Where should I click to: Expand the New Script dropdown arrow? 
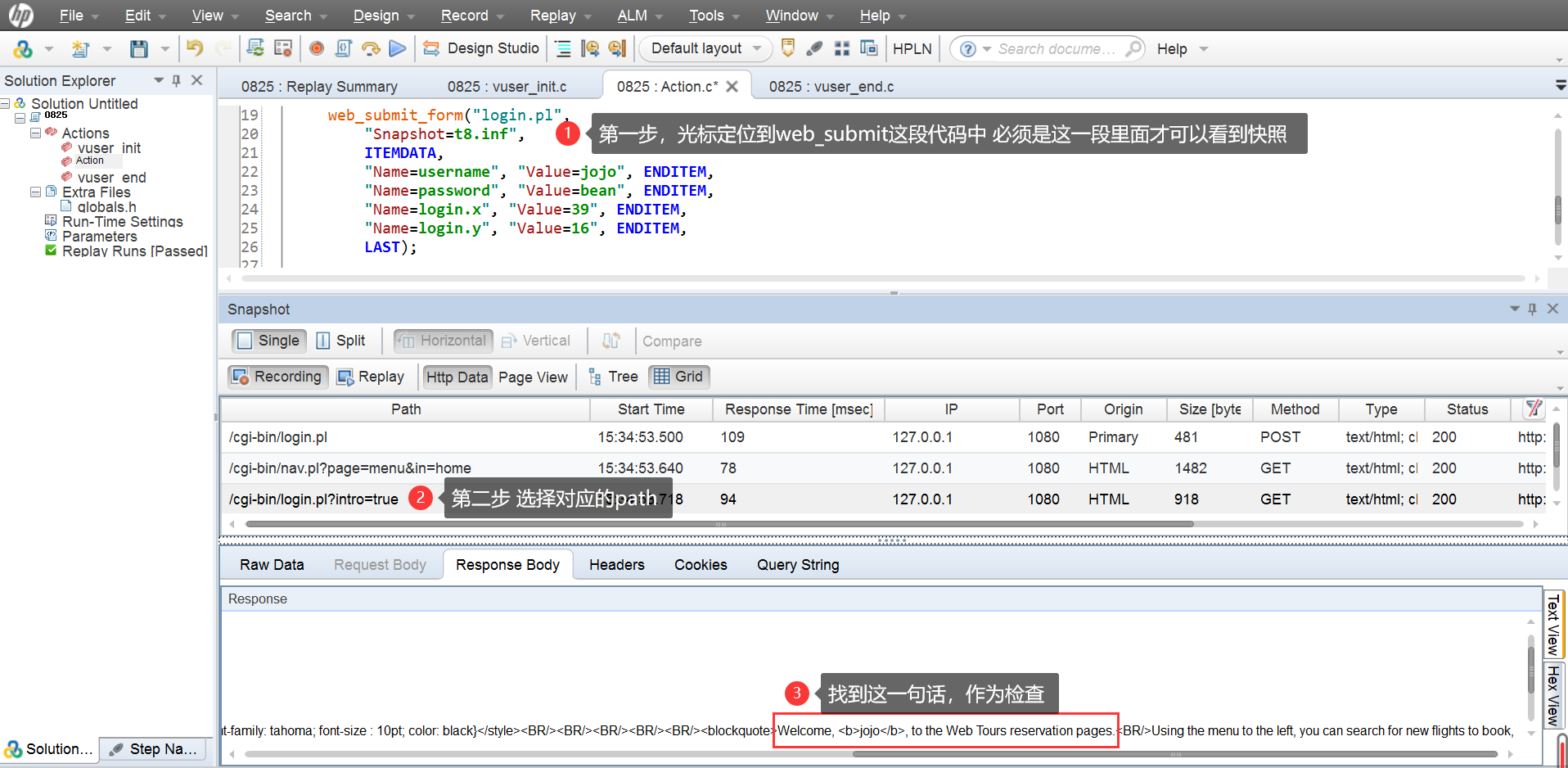coord(106,49)
